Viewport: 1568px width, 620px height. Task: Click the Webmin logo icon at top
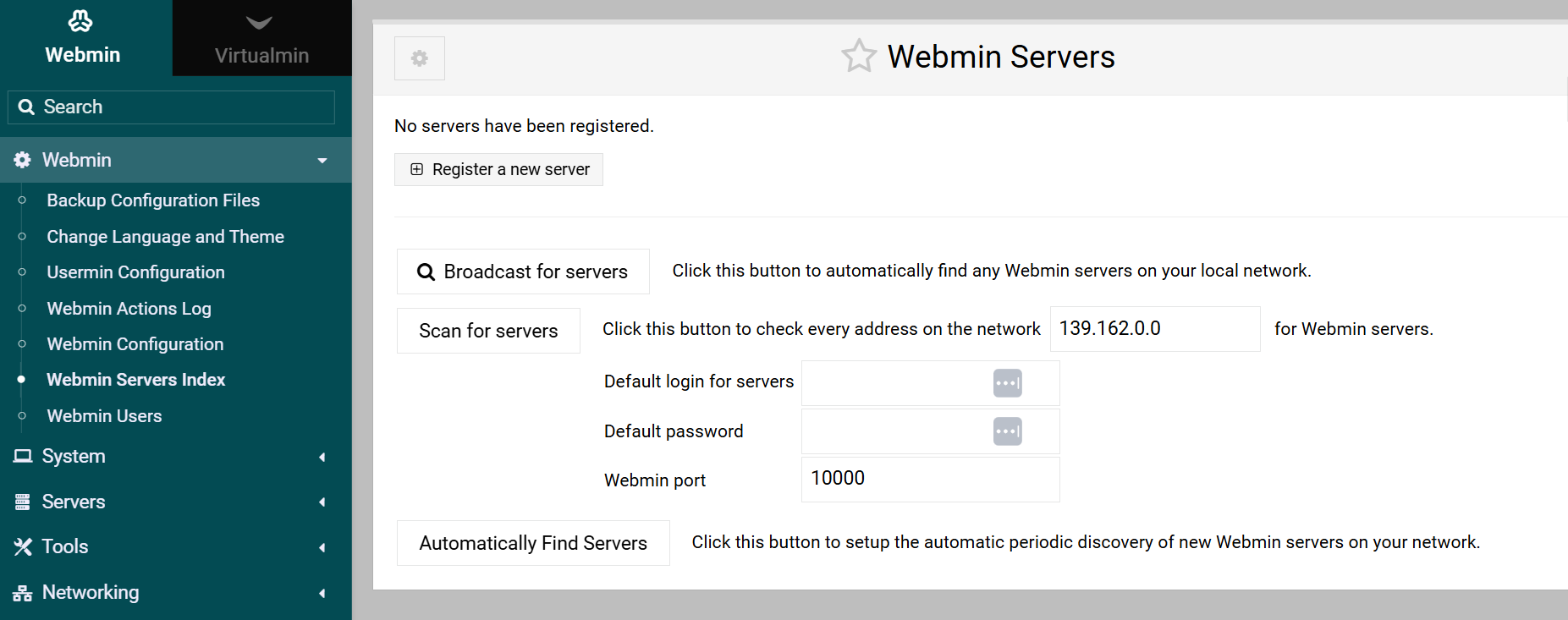pos(81,21)
